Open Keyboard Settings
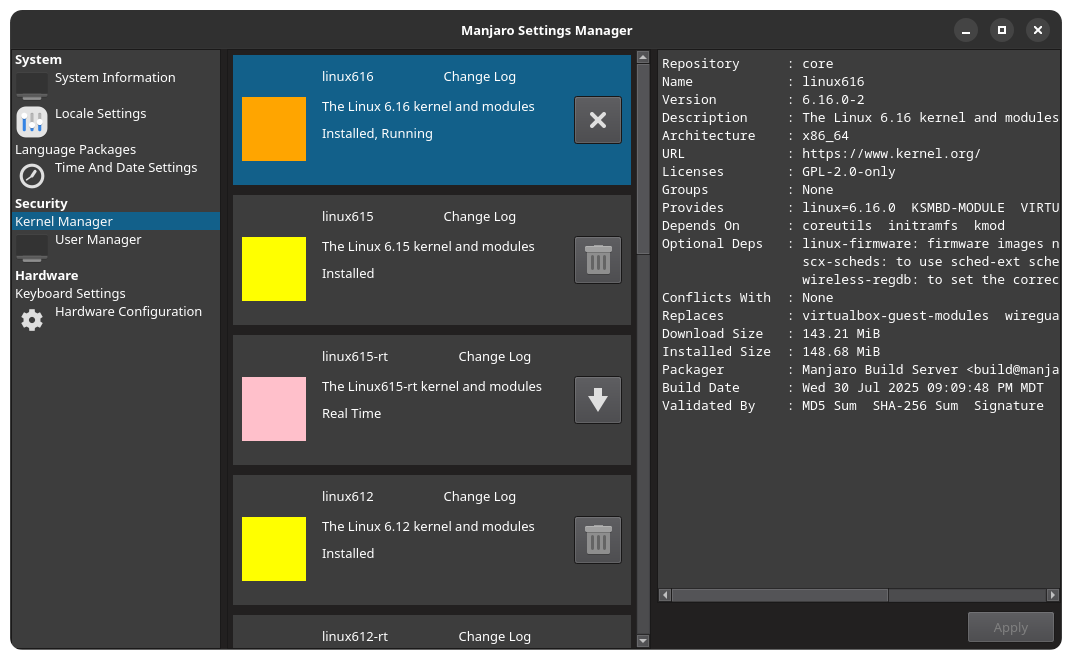1072x660 pixels. (70, 293)
